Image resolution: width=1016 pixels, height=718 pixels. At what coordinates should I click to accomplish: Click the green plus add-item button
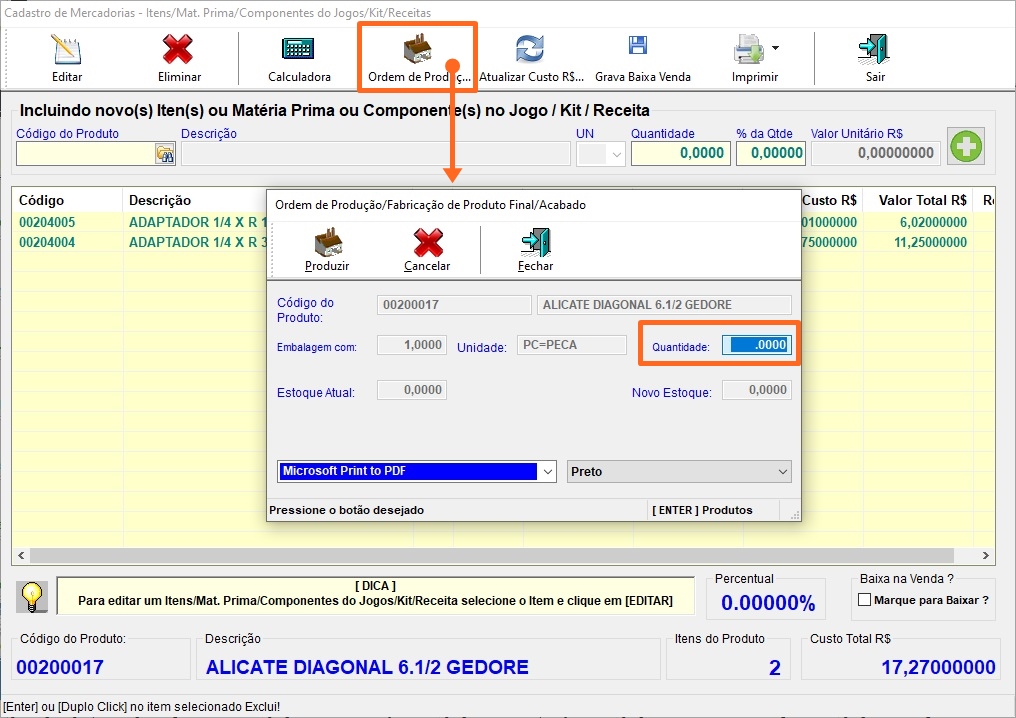(x=966, y=147)
